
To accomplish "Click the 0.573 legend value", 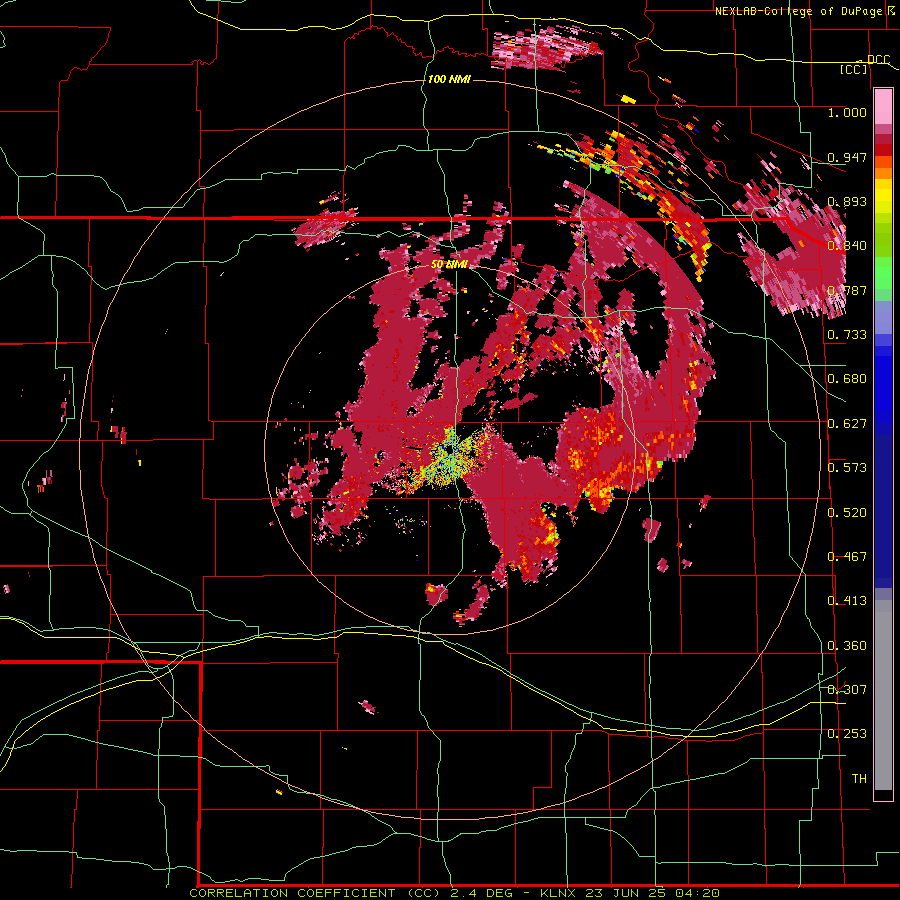I will point(847,468).
